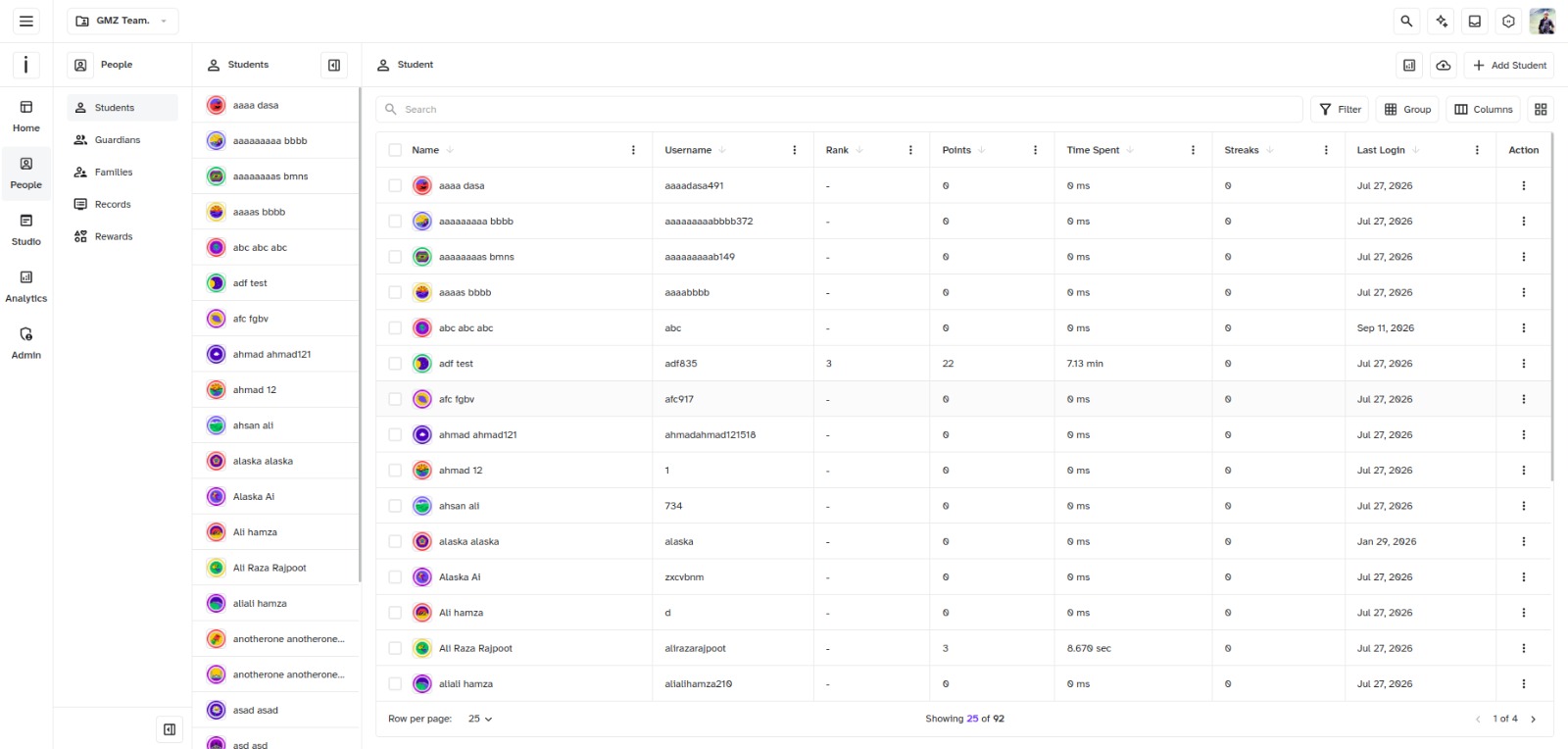1568x749 pixels.
Task: Open the Columns button
Action: click(1483, 109)
